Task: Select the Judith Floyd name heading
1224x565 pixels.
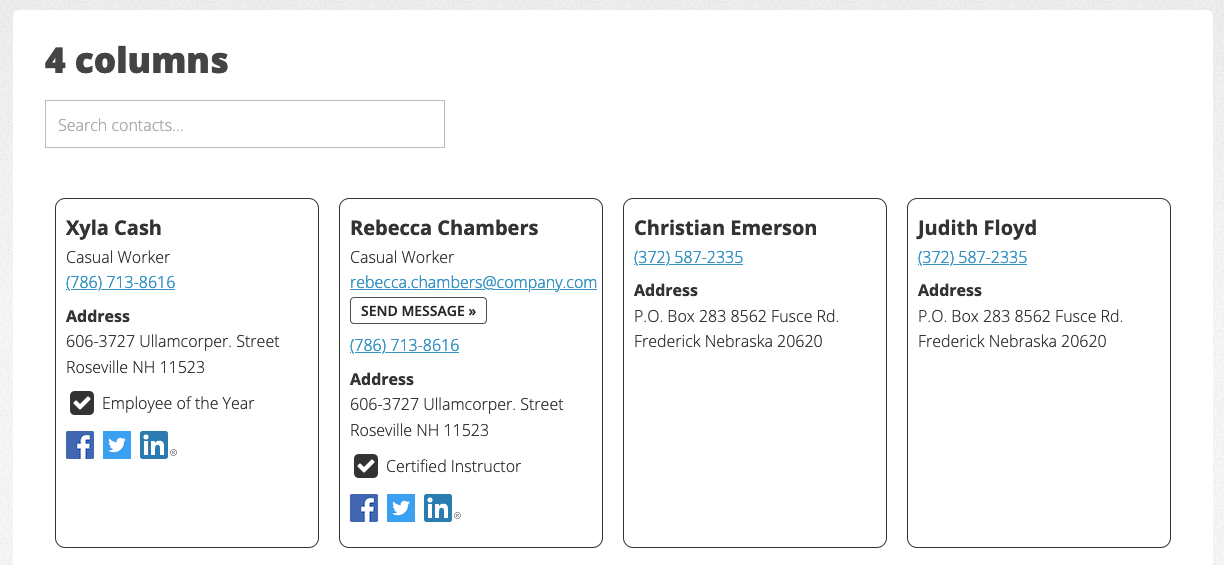Action: [x=977, y=228]
